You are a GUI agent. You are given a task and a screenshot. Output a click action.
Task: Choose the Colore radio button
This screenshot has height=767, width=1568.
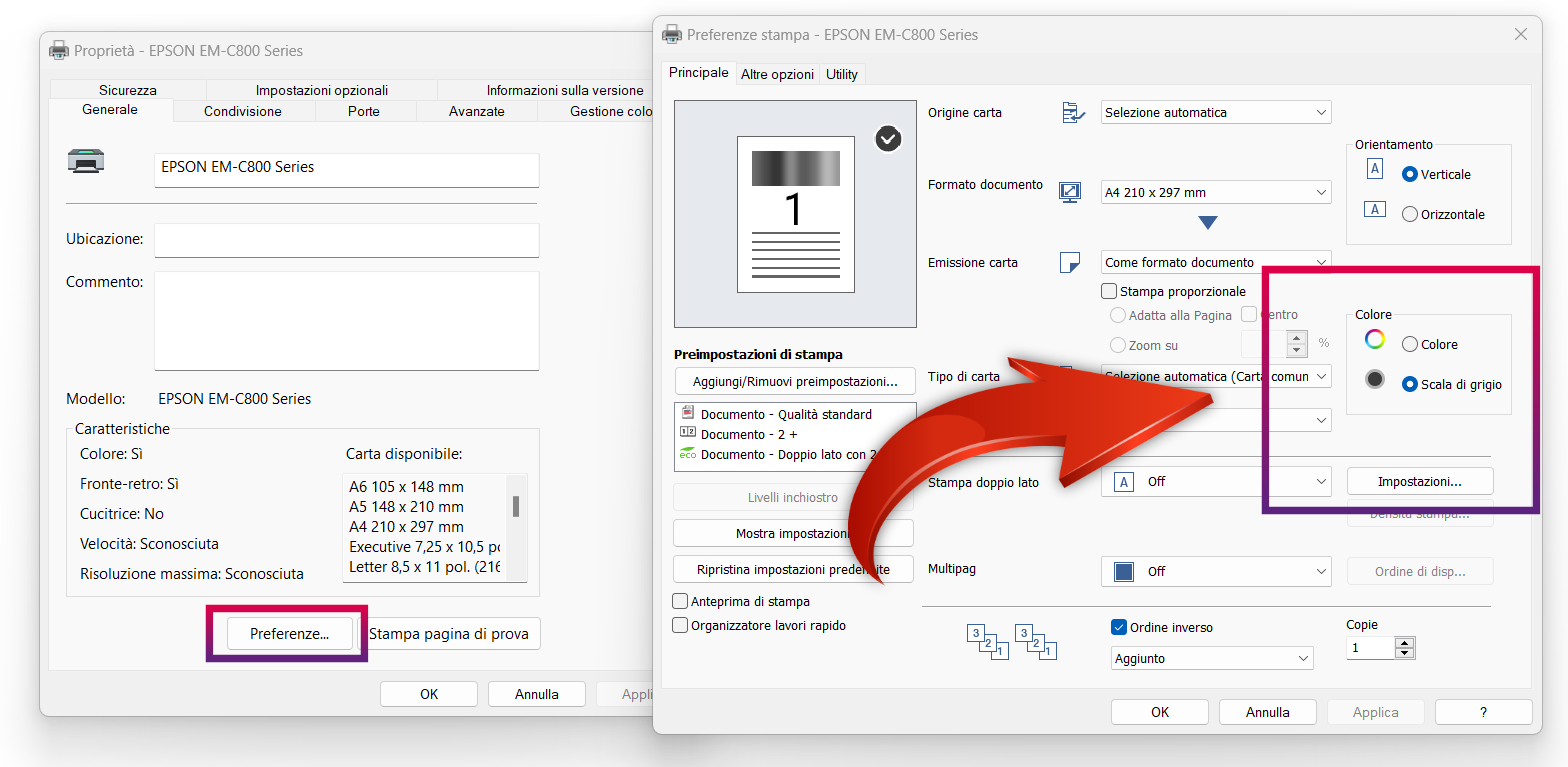coord(1410,344)
